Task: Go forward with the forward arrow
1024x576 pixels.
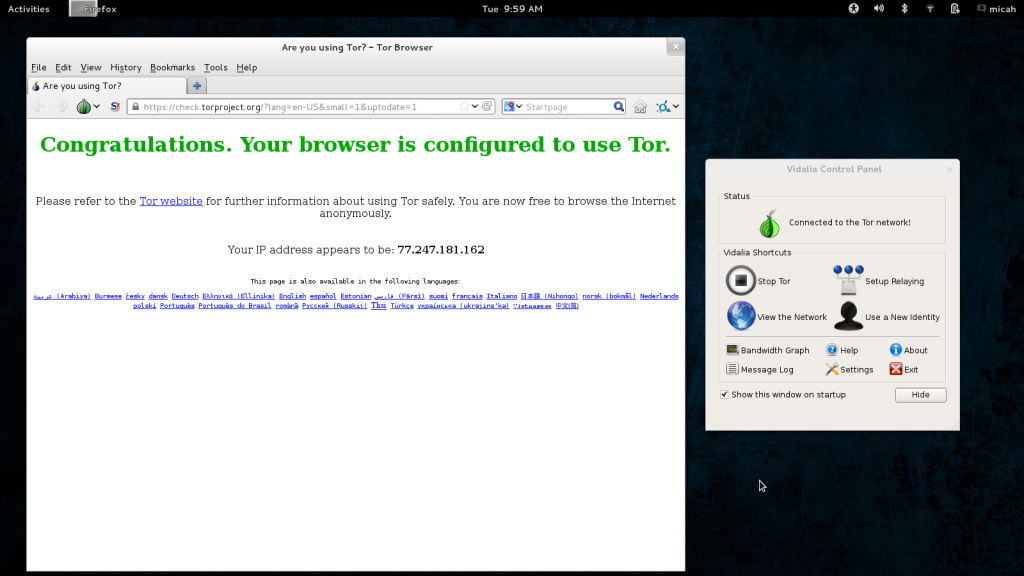Action: coord(61,106)
